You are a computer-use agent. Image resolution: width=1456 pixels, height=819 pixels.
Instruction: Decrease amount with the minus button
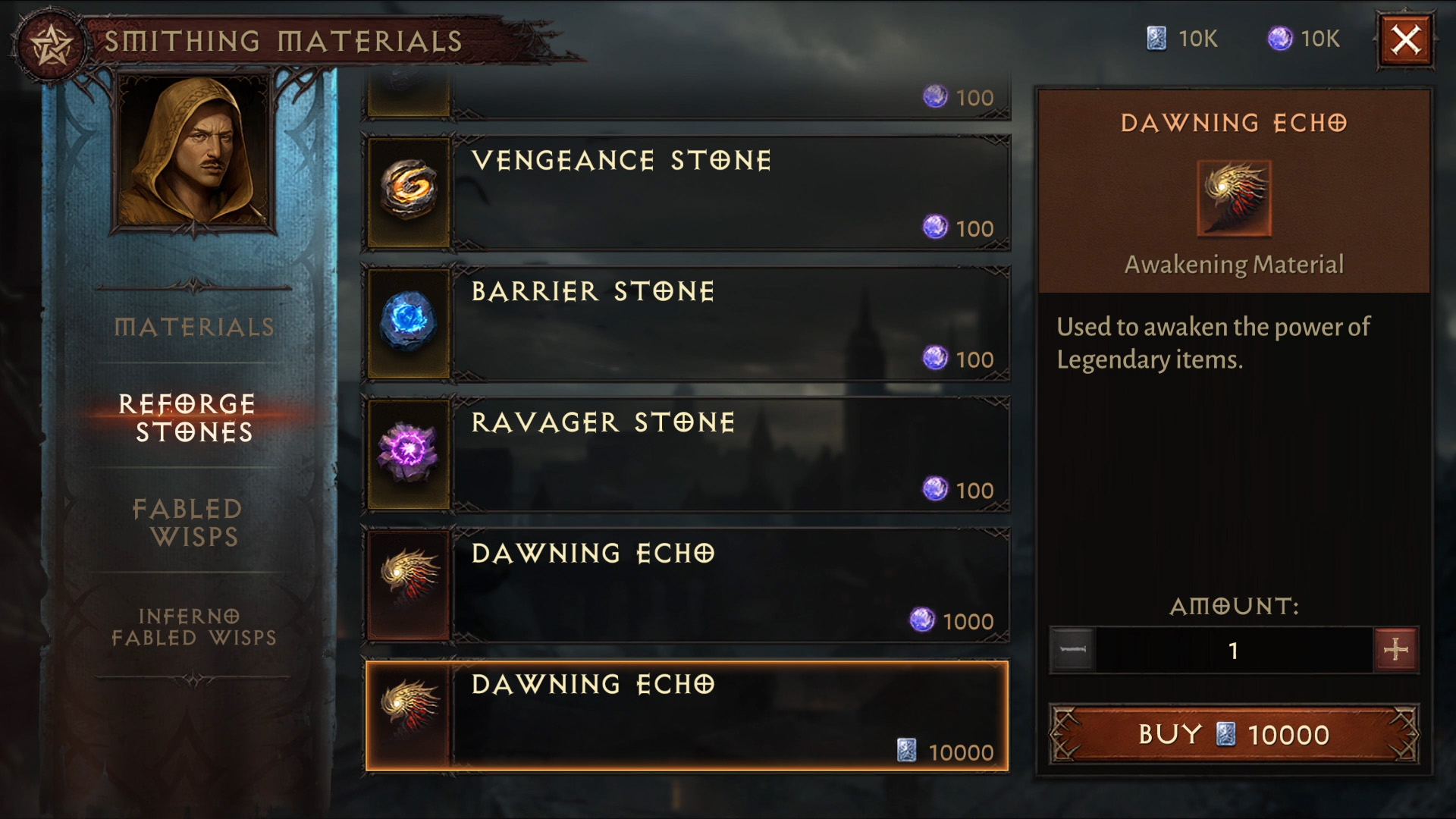pos(1073,650)
